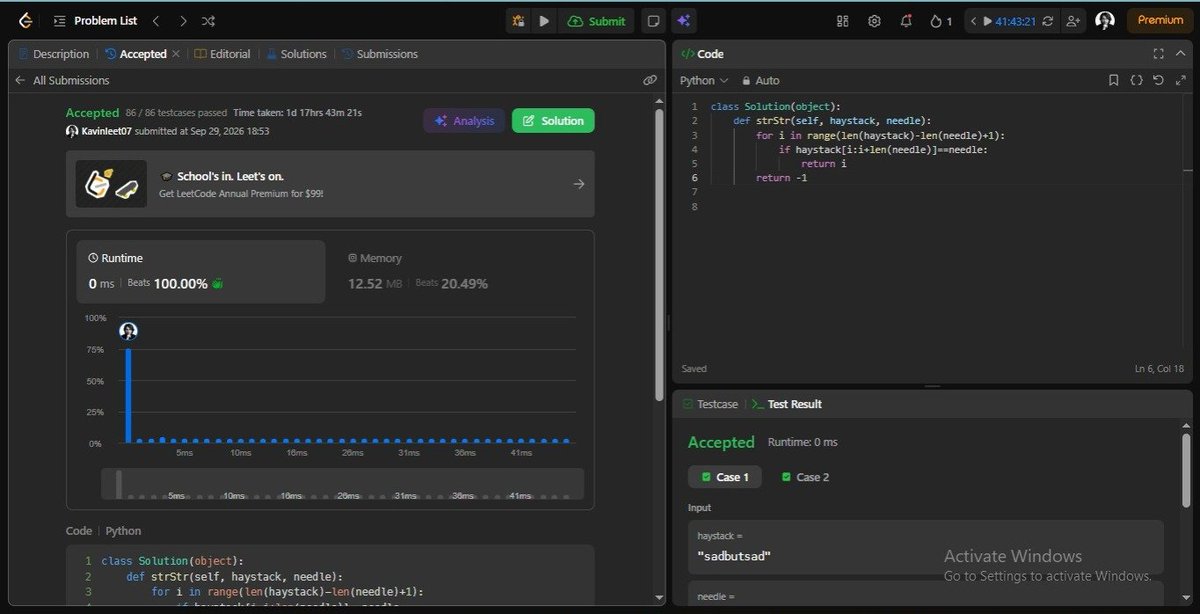Reset the timer with refresh icon
The image size is (1200, 614).
click(x=1050, y=20)
